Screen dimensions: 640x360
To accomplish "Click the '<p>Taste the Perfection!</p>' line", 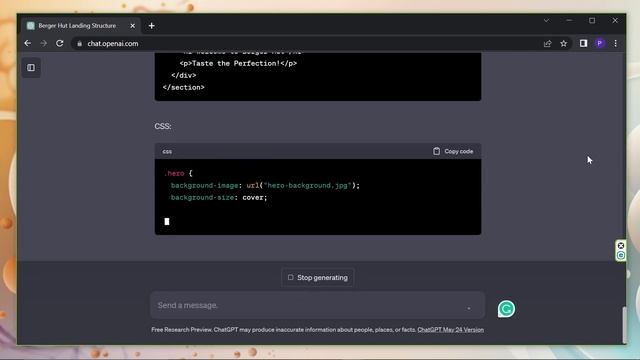I will pos(238,63).
